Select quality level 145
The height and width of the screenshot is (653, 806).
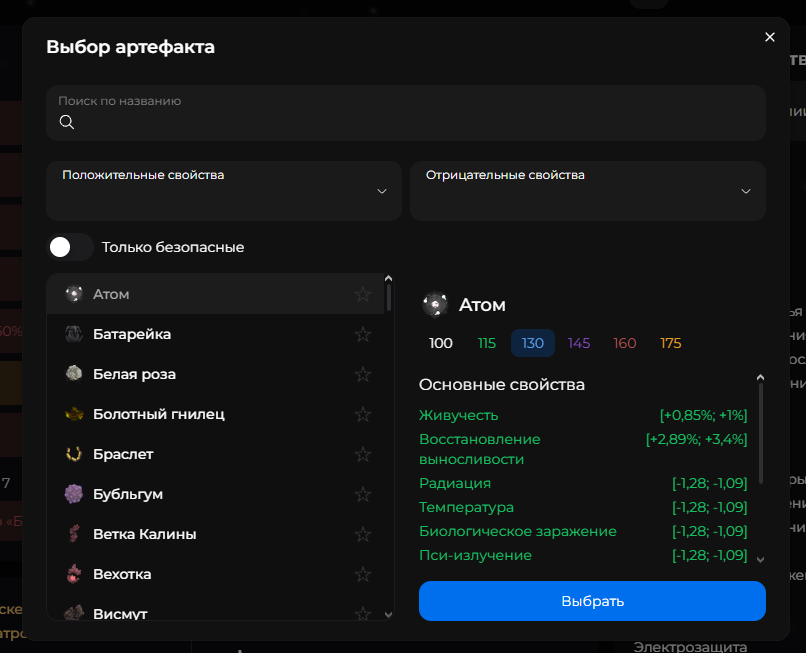[x=579, y=343]
